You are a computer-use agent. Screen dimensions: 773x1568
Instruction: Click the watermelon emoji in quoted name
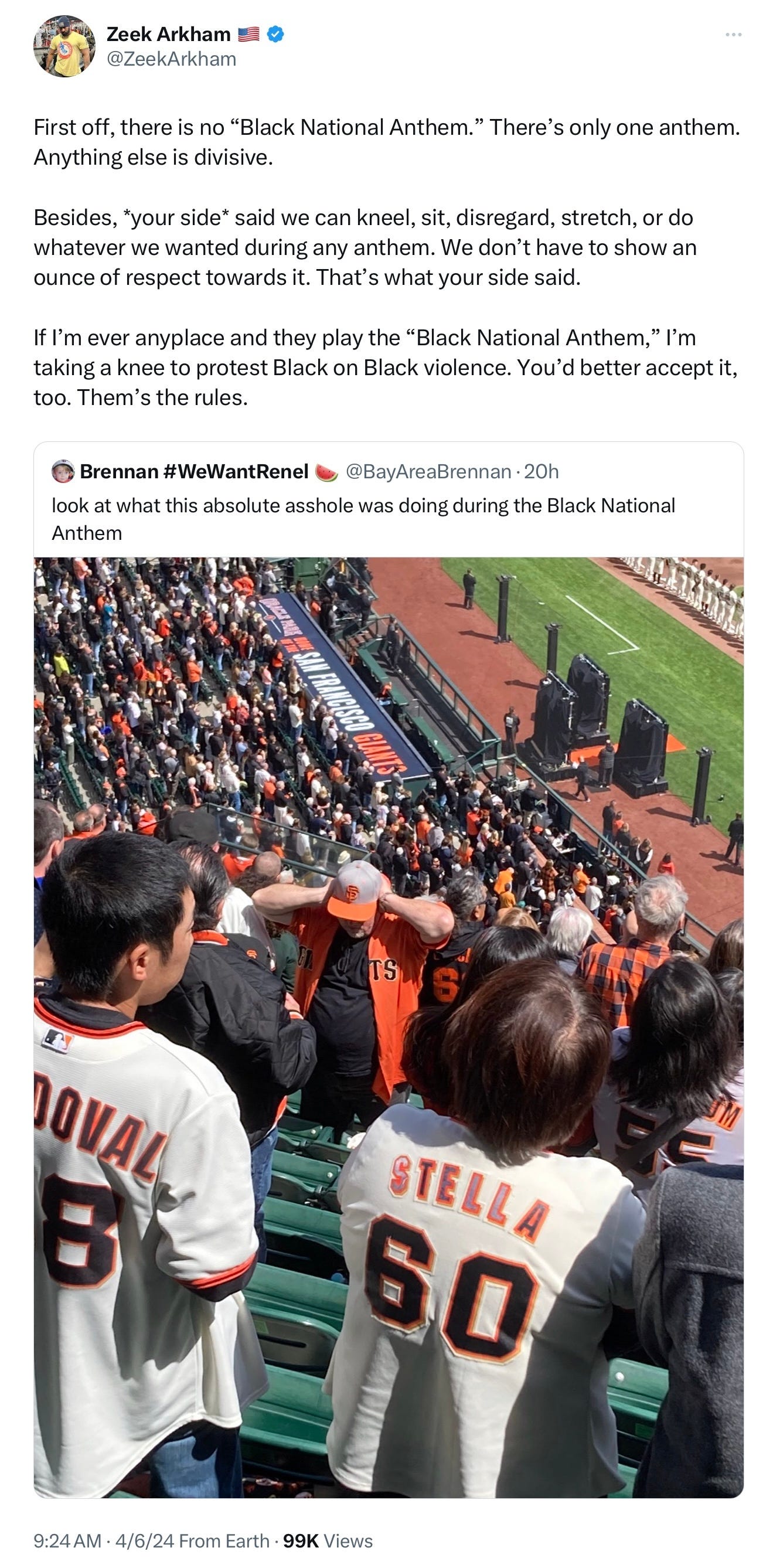click(326, 472)
